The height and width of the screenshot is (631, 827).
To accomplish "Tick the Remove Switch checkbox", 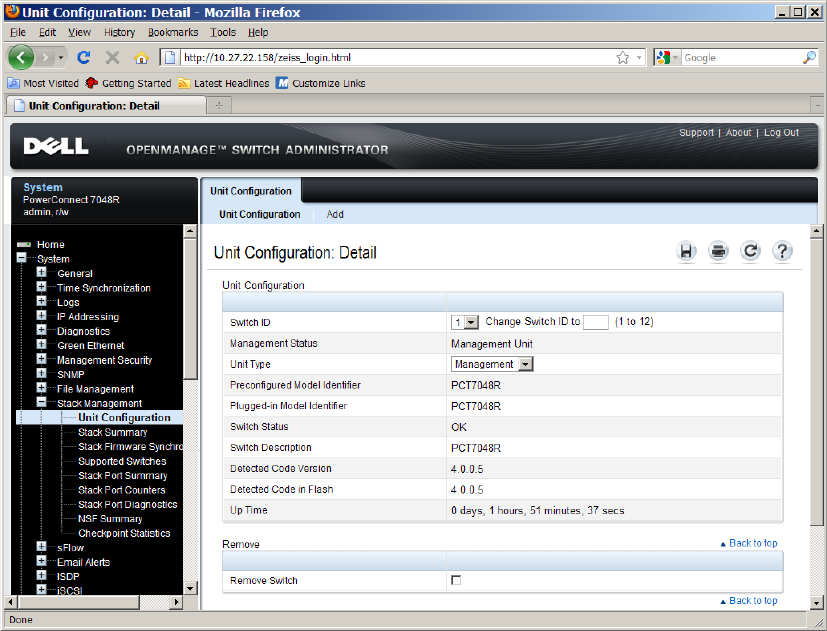I will pyautogui.click(x=456, y=580).
